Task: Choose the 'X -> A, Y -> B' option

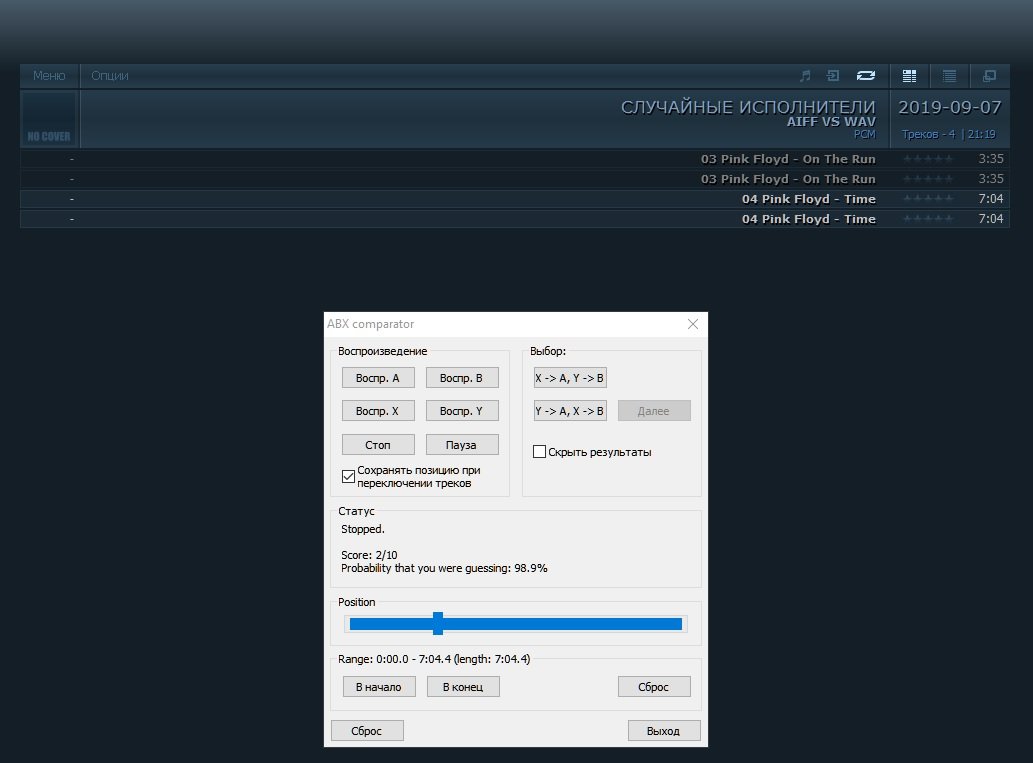Action: click(x=570, y=378)
